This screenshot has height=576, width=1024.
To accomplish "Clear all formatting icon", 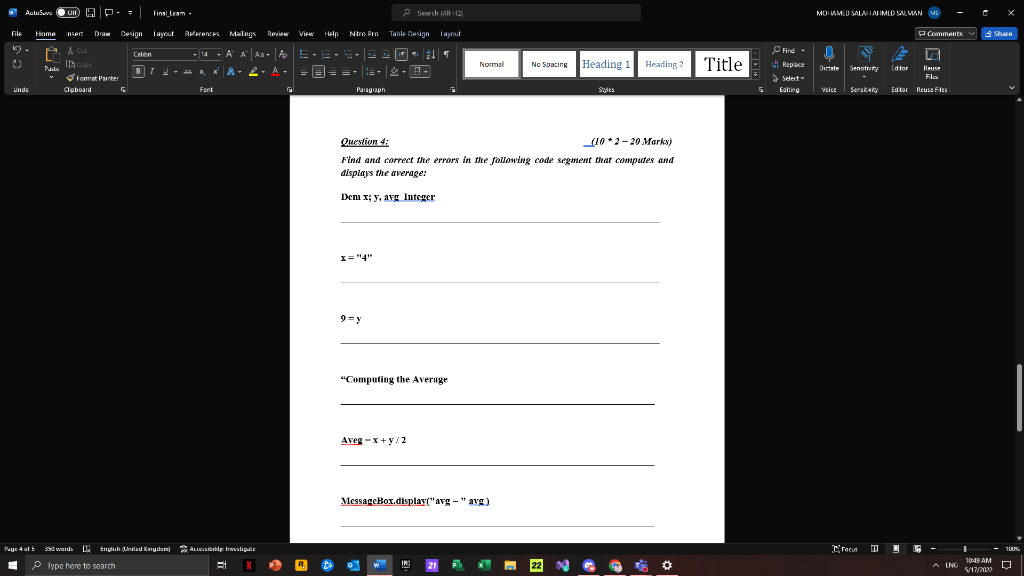I will click(x=283, y=54).
